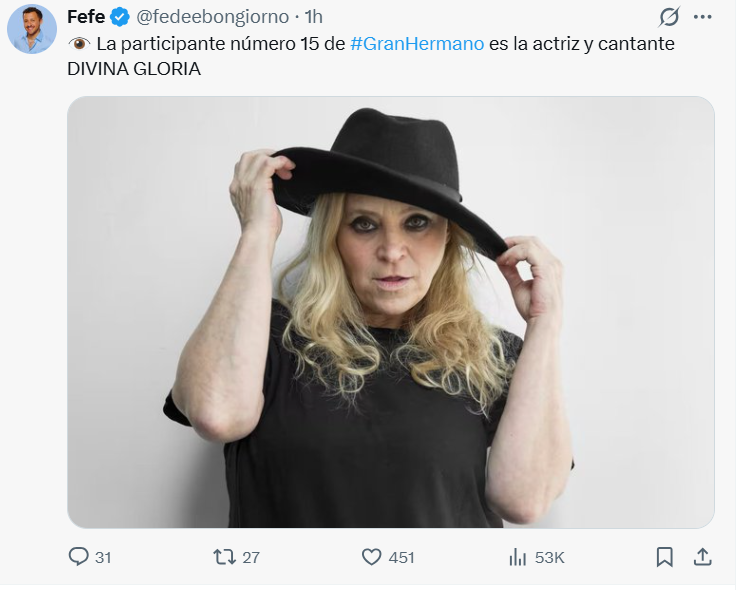Click the share upload arrow icon

702,557
